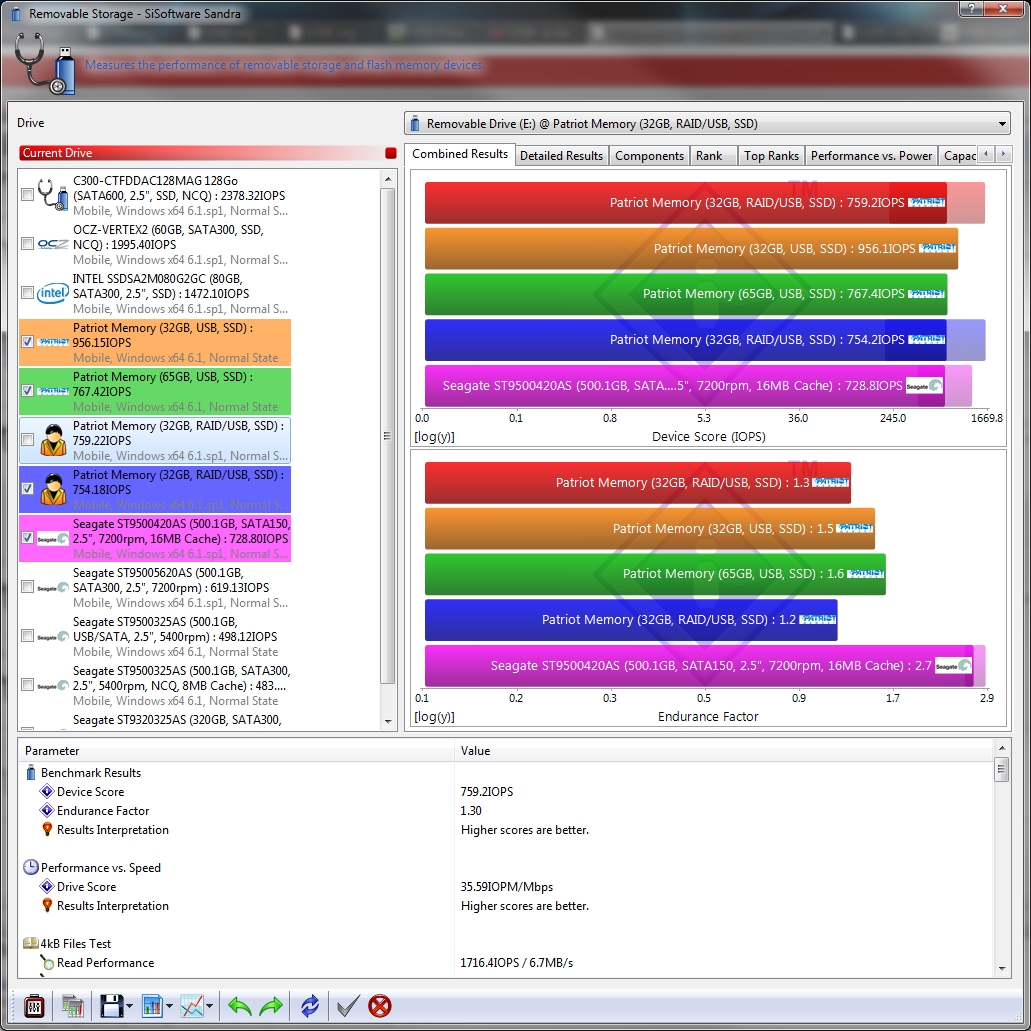Check the C300-CTFDDAC128MAG drive checkbox

[27, 195]
